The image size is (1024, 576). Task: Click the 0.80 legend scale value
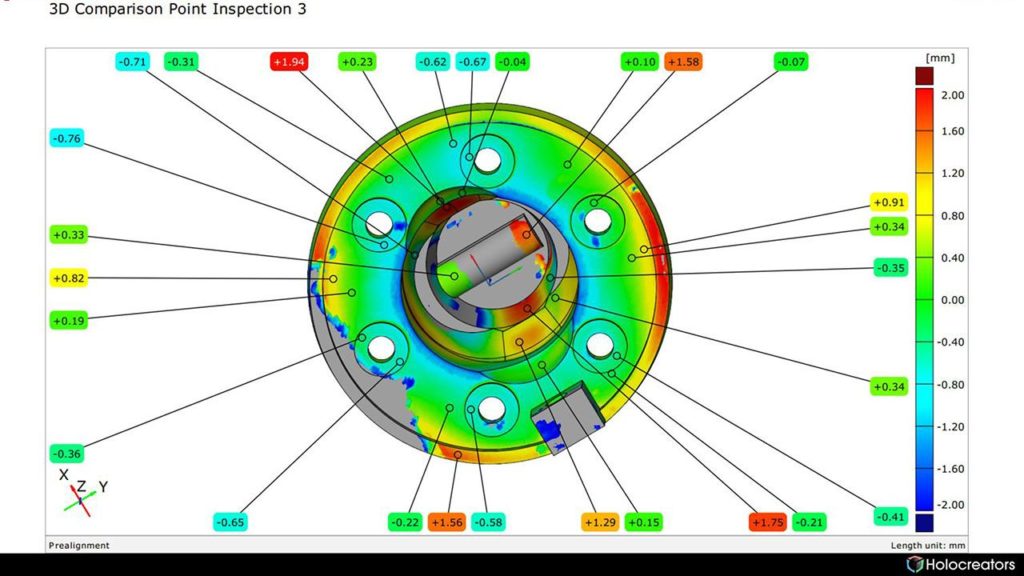tap(952, 216)
